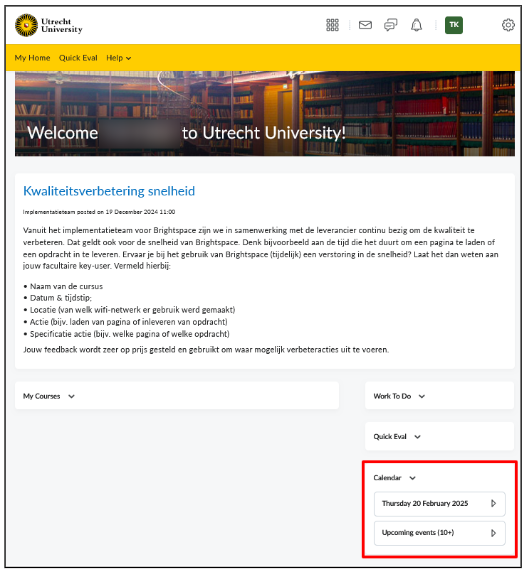Open the admin tools gear icon
Image resolution: width=523 pixels, height=571 pixels.
[508, 25]
